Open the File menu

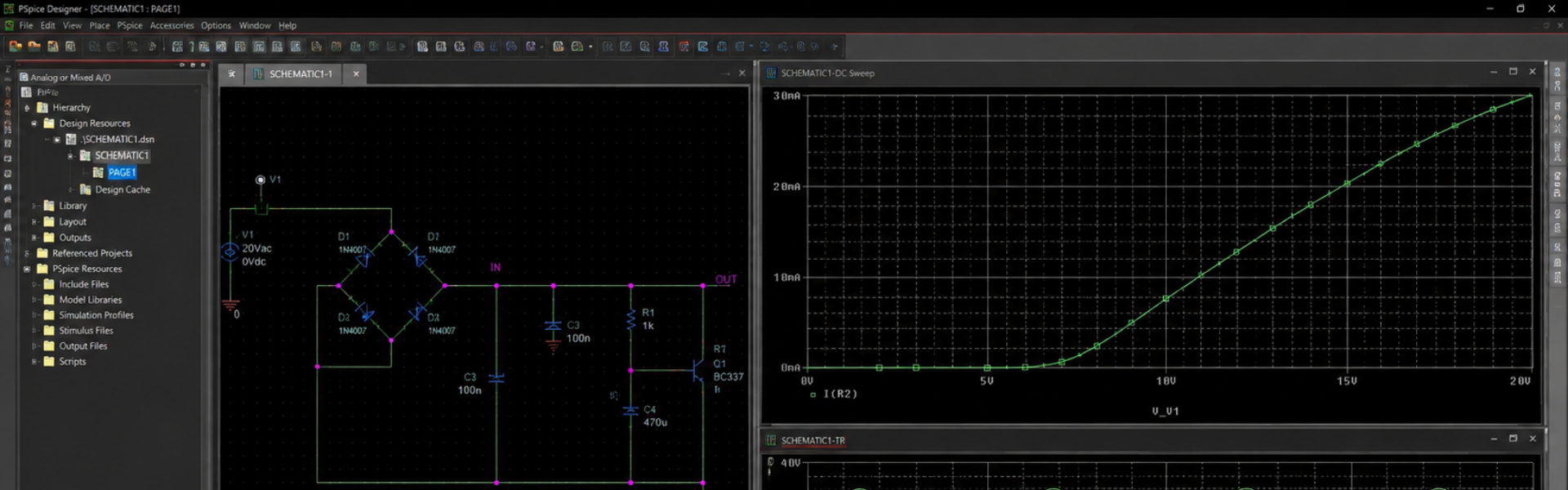26,25
